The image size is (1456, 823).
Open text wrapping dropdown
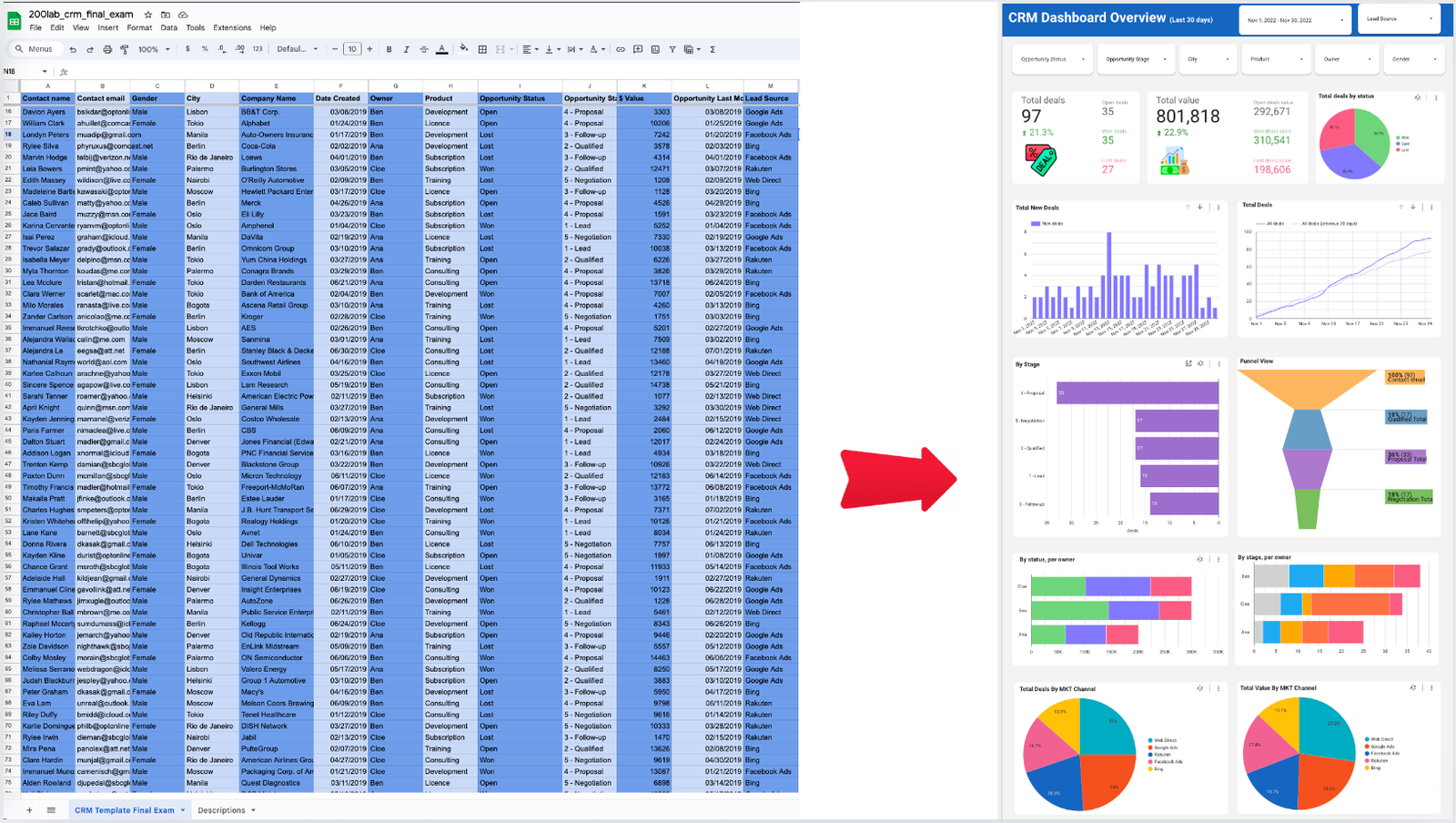pyautogui.click(x=573, y=49)
